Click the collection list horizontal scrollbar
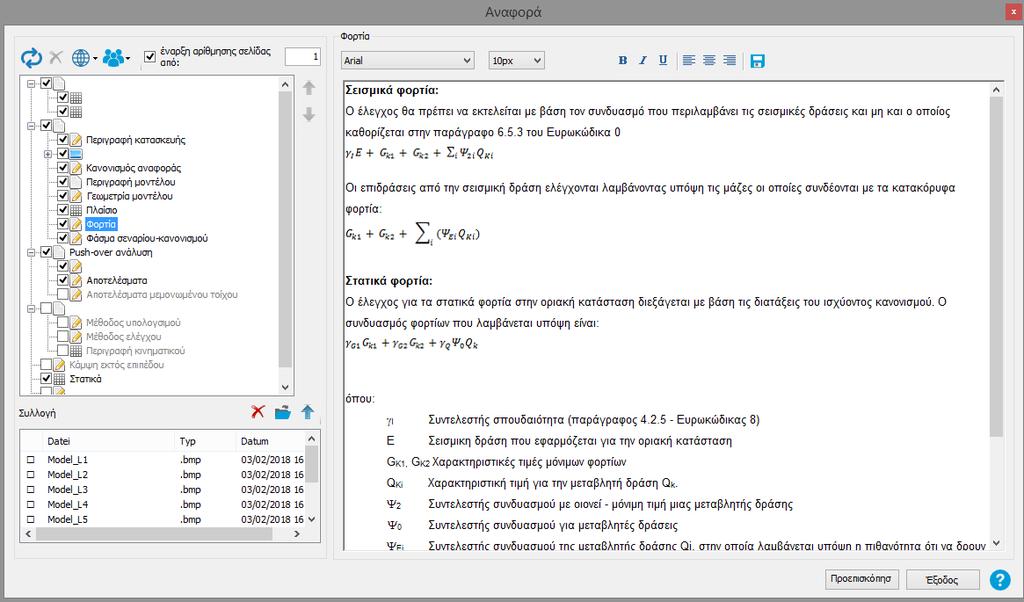1024x602 pixels. [x=162, y=534]
